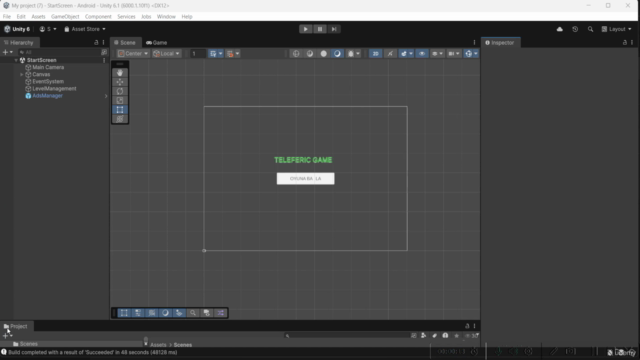Open the Edit menu

click(x=21, y=17)
